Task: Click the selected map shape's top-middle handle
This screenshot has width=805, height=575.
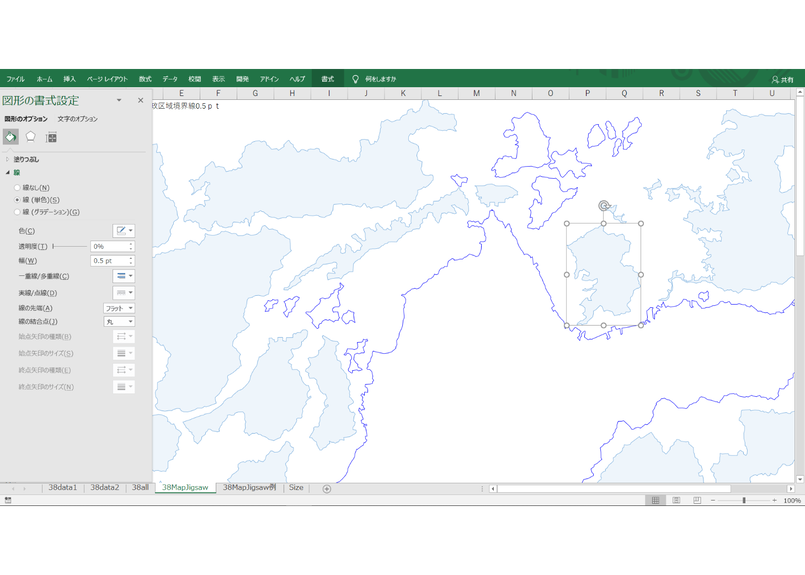Action: (604, 224)
